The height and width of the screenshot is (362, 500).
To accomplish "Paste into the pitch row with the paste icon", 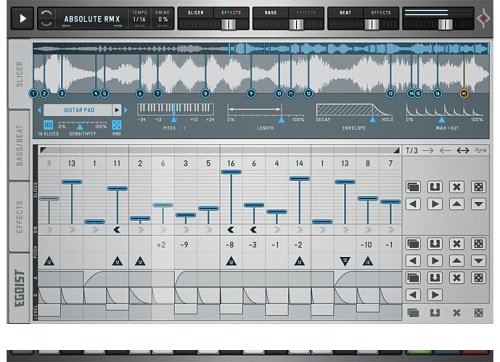I will tap(435, 244).
